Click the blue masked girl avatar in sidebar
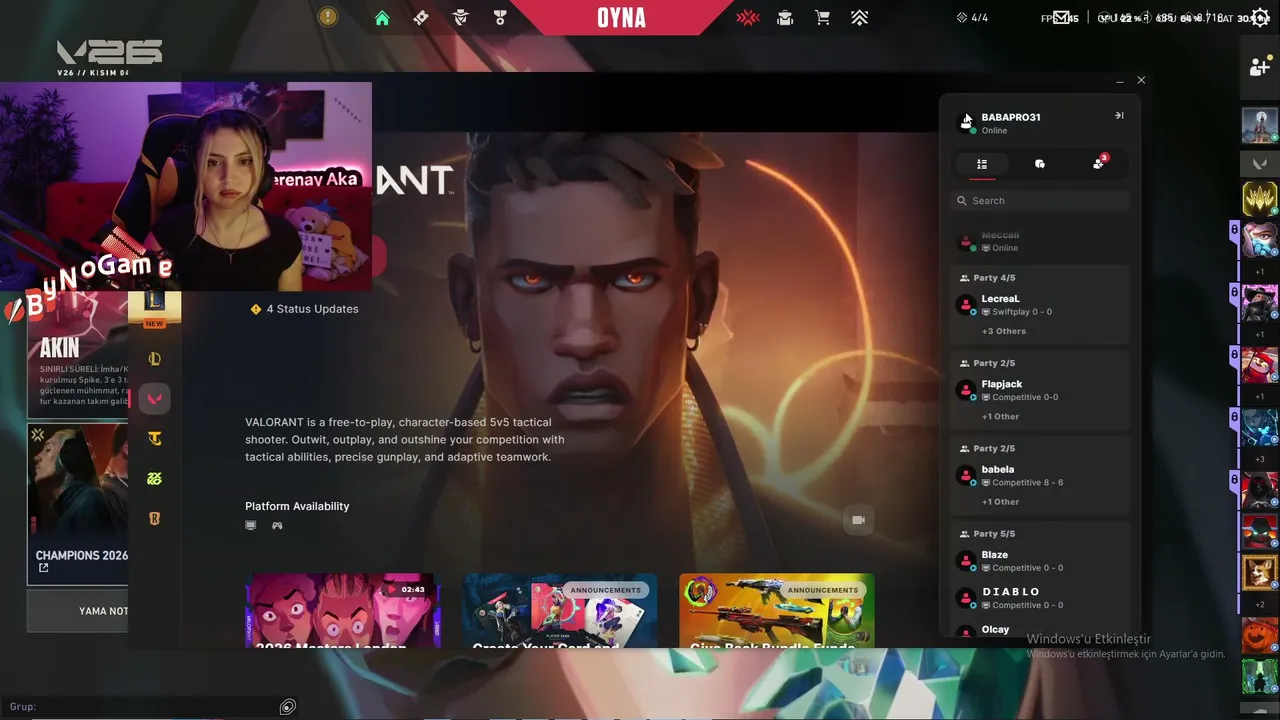This screenshot has width=1280, height=720. pos(1260,240)
